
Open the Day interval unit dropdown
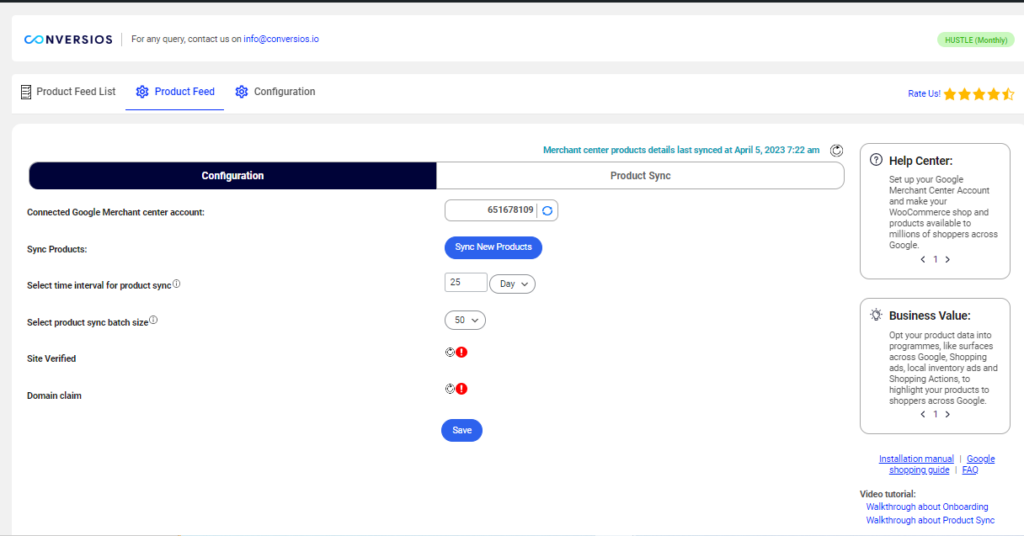click(513, 284)
